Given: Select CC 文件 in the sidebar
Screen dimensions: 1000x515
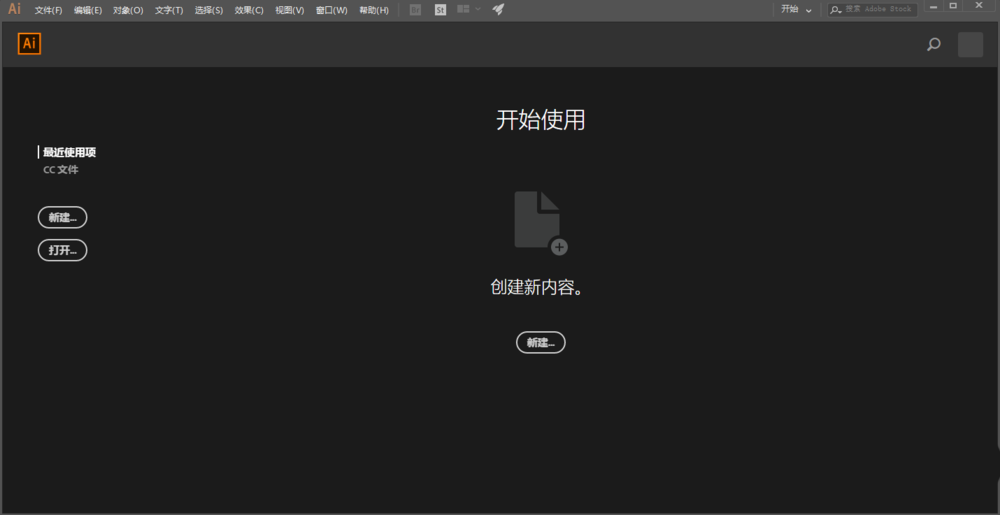Looking at the screenshot, I should (x=61, y=170).
